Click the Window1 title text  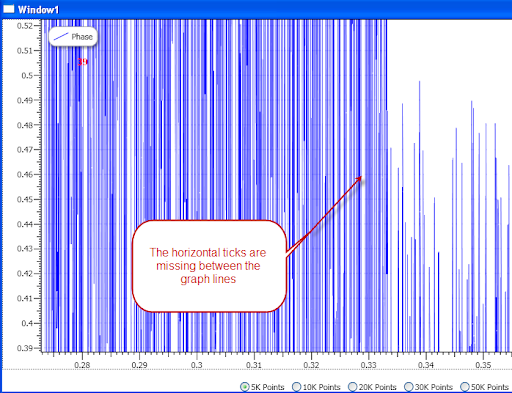pyautogui.click(x=38, y=10)
